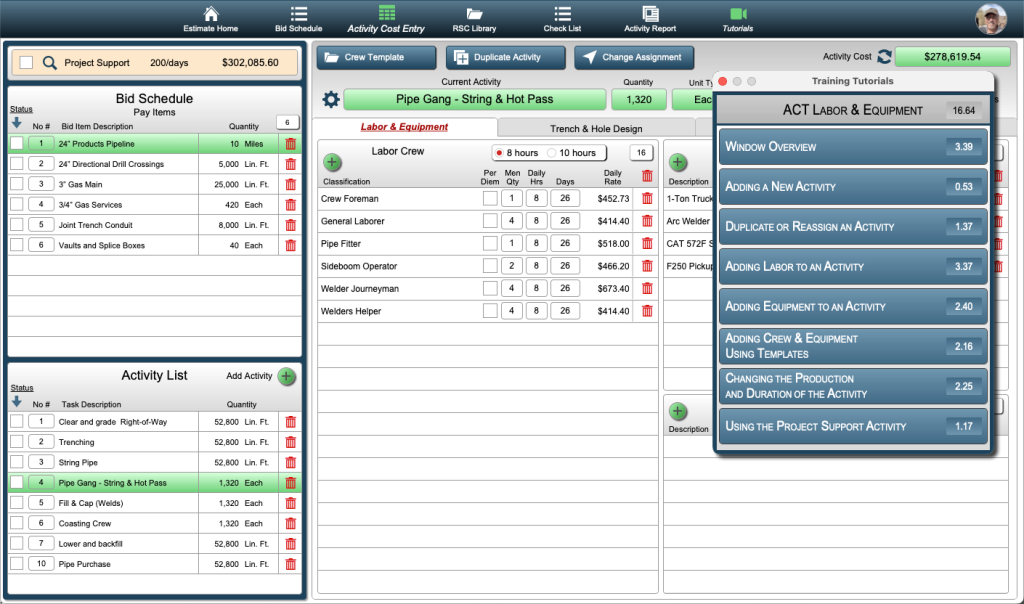This screenshot has height=604, width=1024.
Task: Delete Pipe Purchase activity
Action: pyautogui.click(x=291, y=564)
